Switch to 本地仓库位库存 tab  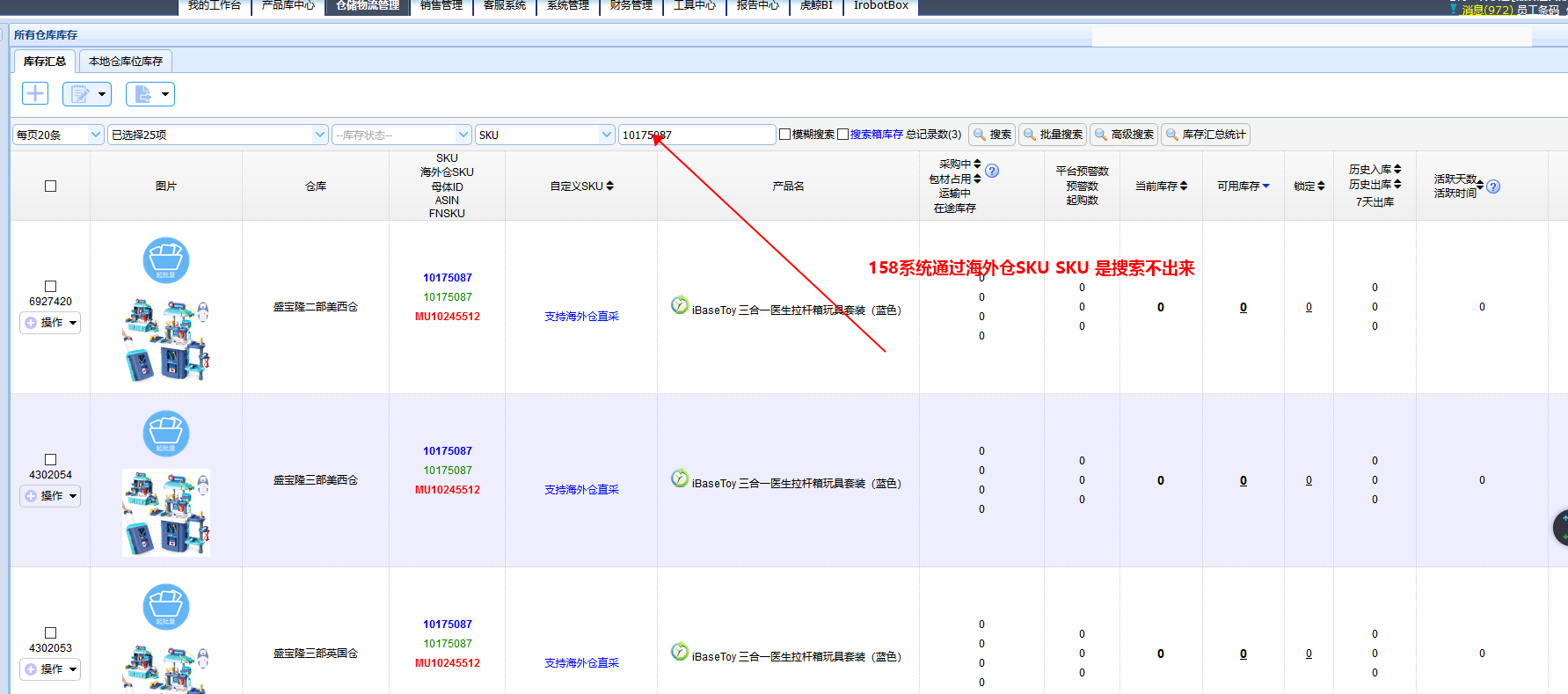point(126,61)
